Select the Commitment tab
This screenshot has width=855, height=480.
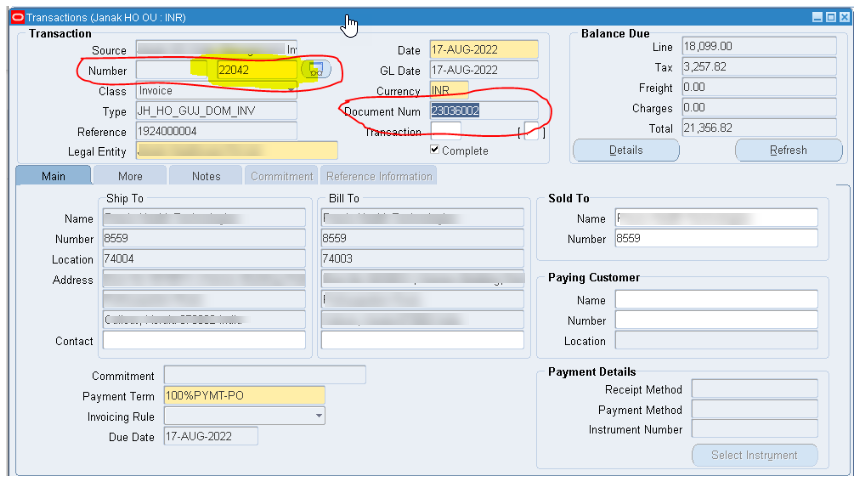(x=281, y=176)
